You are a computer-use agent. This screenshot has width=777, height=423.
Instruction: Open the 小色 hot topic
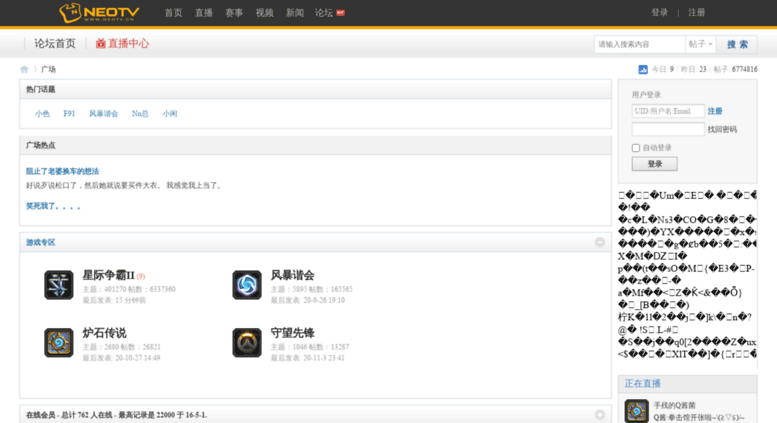[42, 113]
